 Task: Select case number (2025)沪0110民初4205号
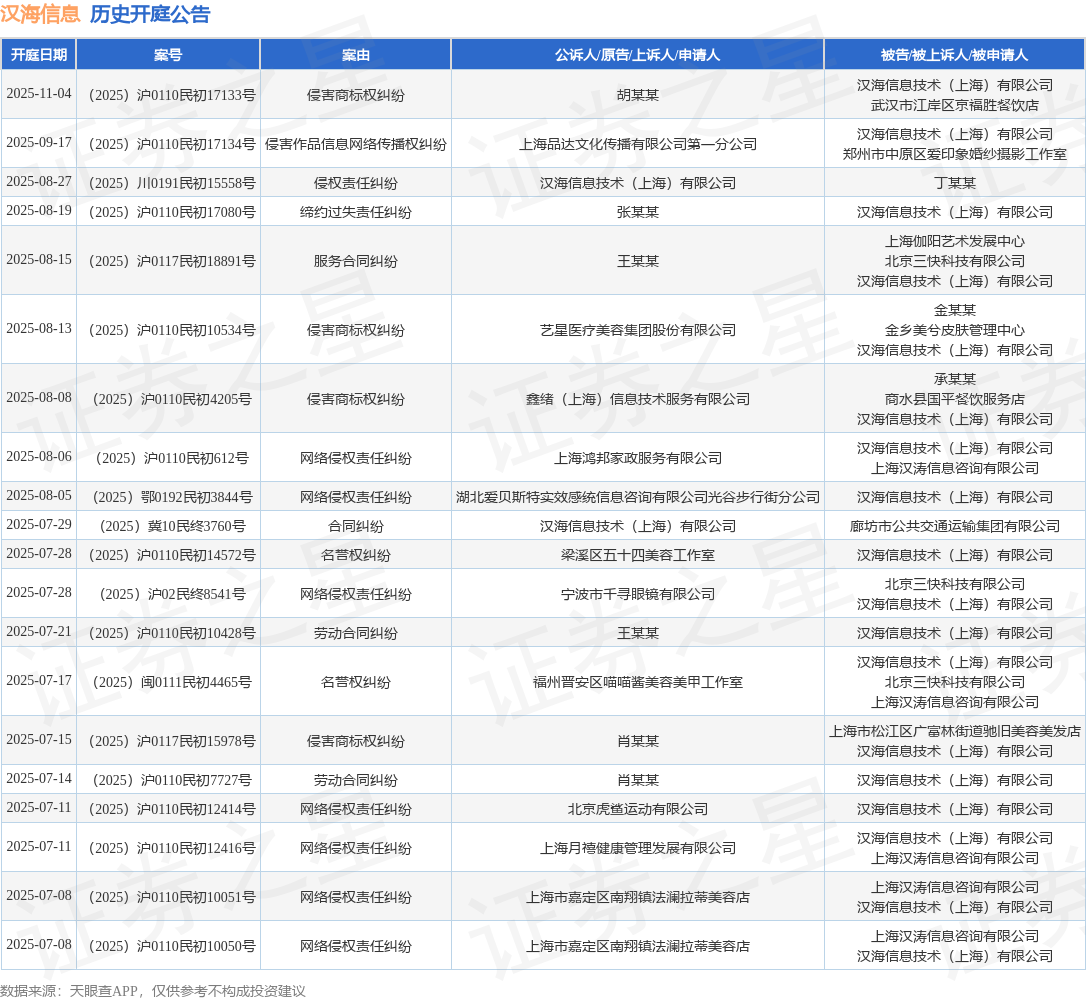172,399
